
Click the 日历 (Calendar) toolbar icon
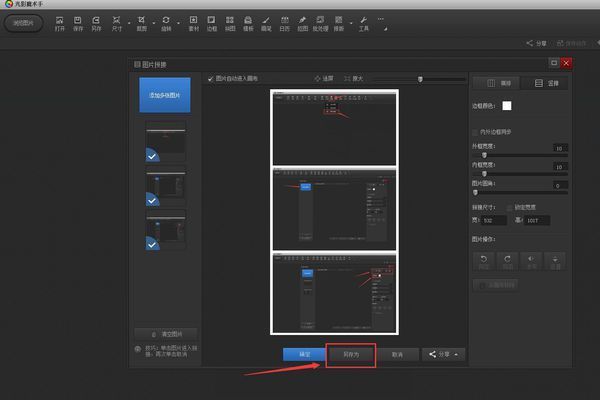click(284, 22)
